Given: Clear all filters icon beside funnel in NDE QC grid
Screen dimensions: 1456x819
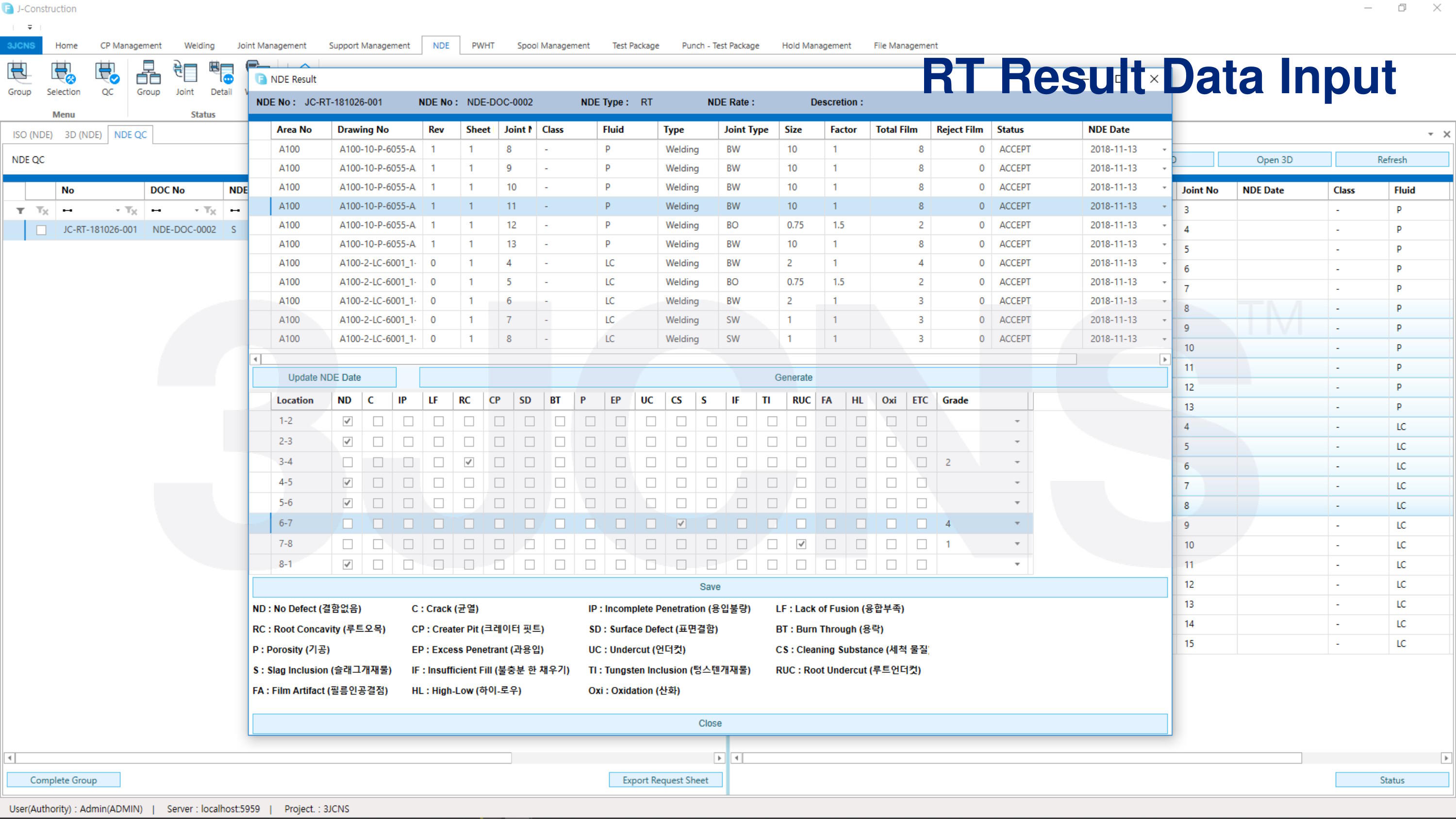Looking at the screenshot, I should coord(42,211).
